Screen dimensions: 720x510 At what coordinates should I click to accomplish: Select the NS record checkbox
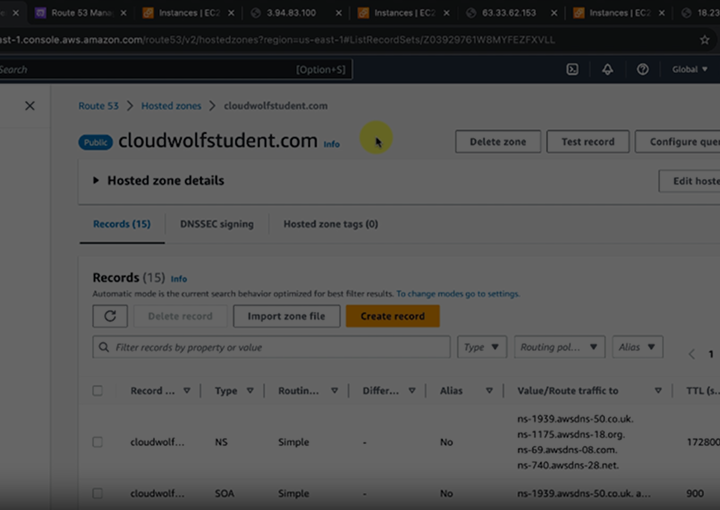click(98, 442)
